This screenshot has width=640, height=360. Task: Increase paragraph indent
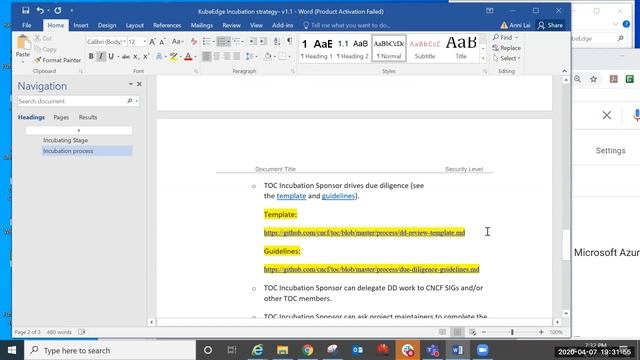(263, 42)
